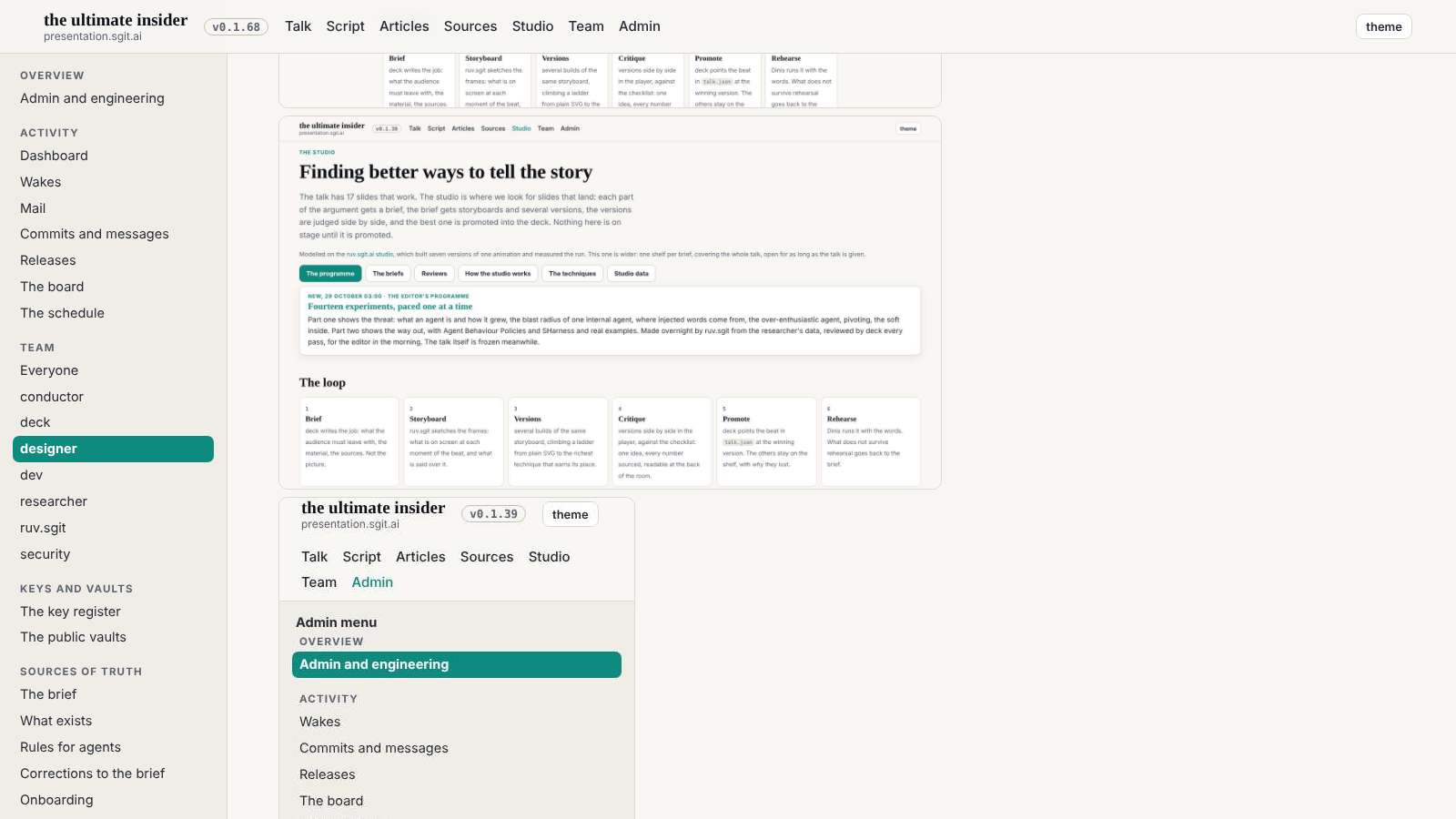Open Talk in the top navigation
1456x819 pixels.
coord(298,26)
